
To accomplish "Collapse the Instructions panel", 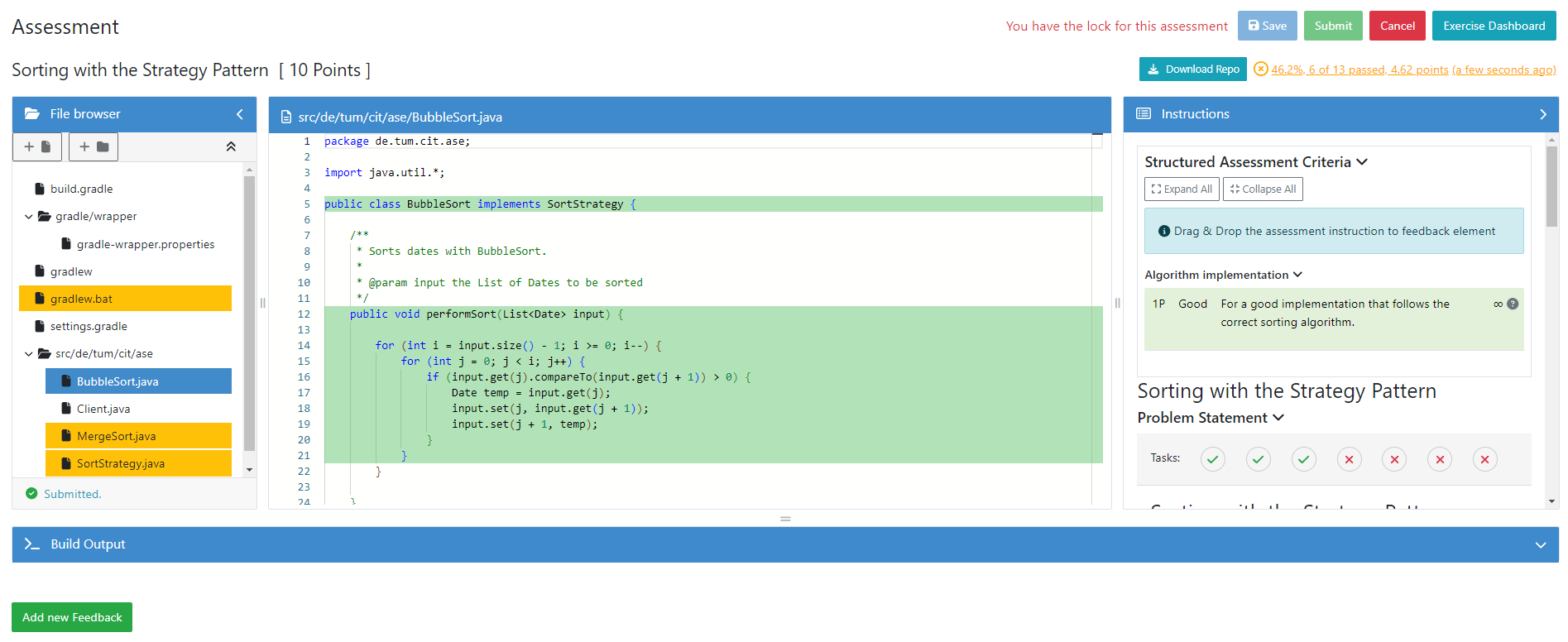I will (x=1543, y=114).
